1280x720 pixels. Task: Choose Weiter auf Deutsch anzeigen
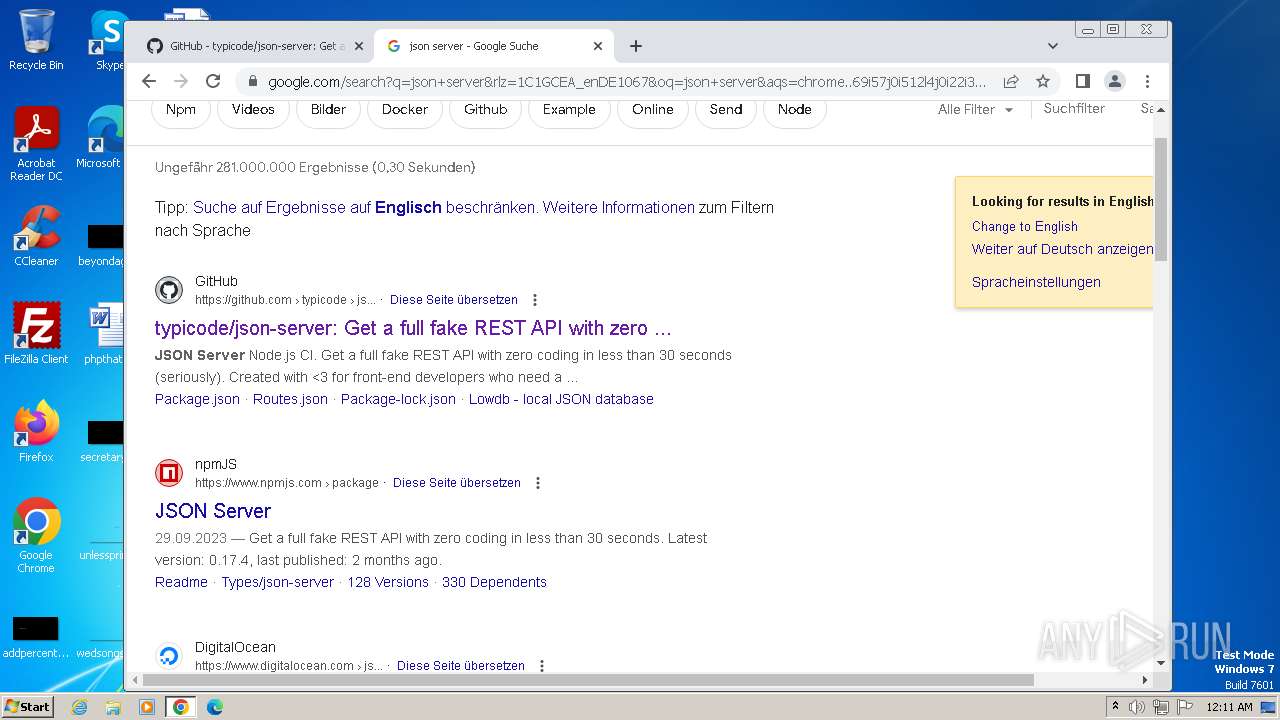1062,249
